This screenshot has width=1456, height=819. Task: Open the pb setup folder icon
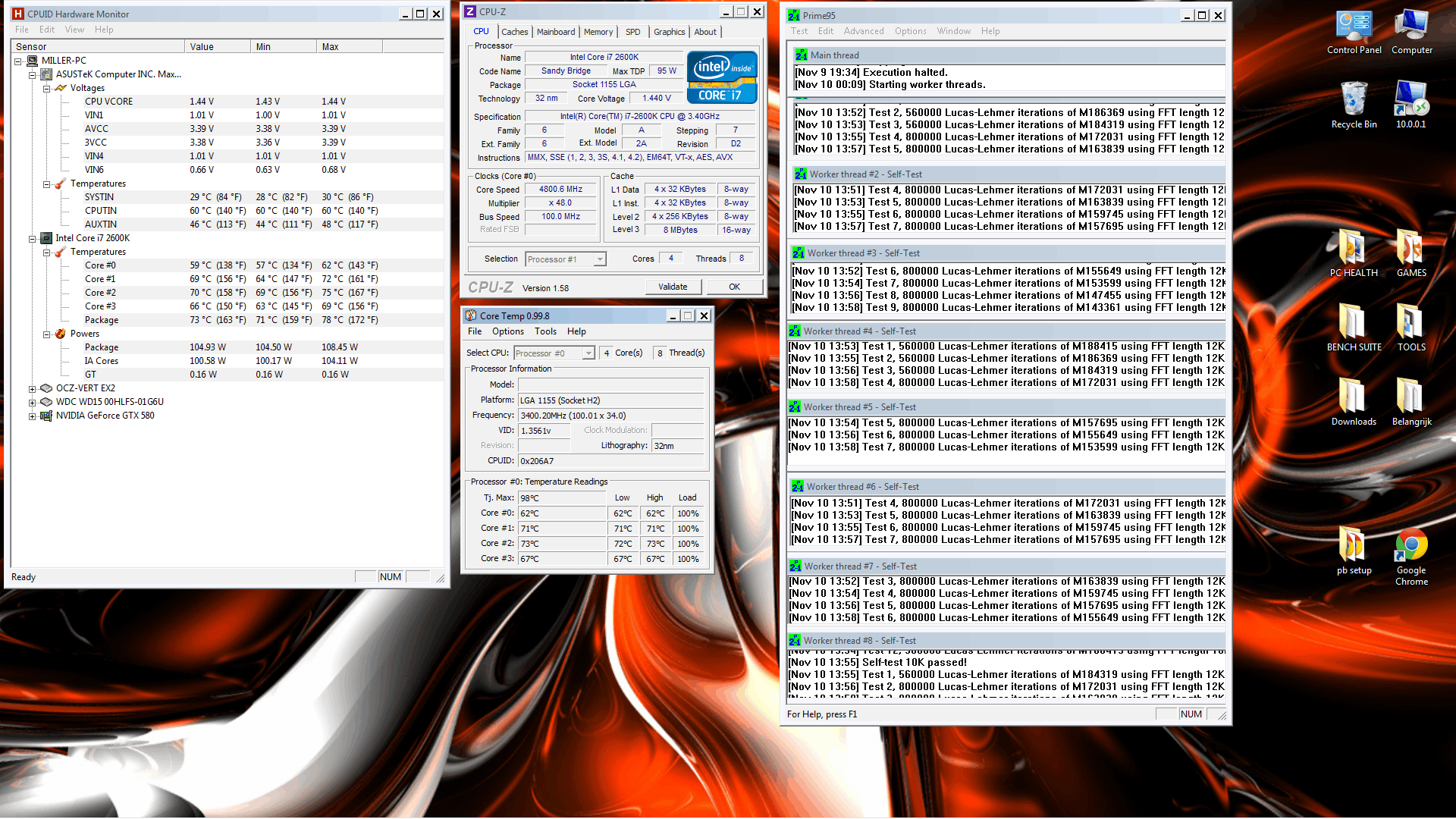point(1354,551)
